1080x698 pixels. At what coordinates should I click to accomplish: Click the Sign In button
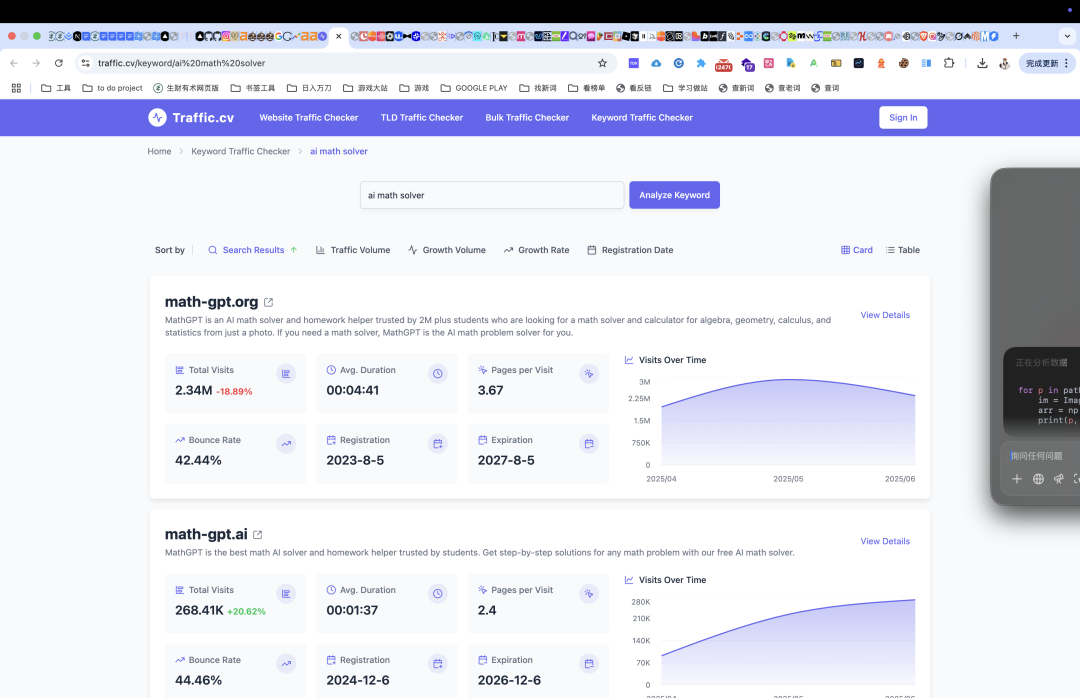903,118
